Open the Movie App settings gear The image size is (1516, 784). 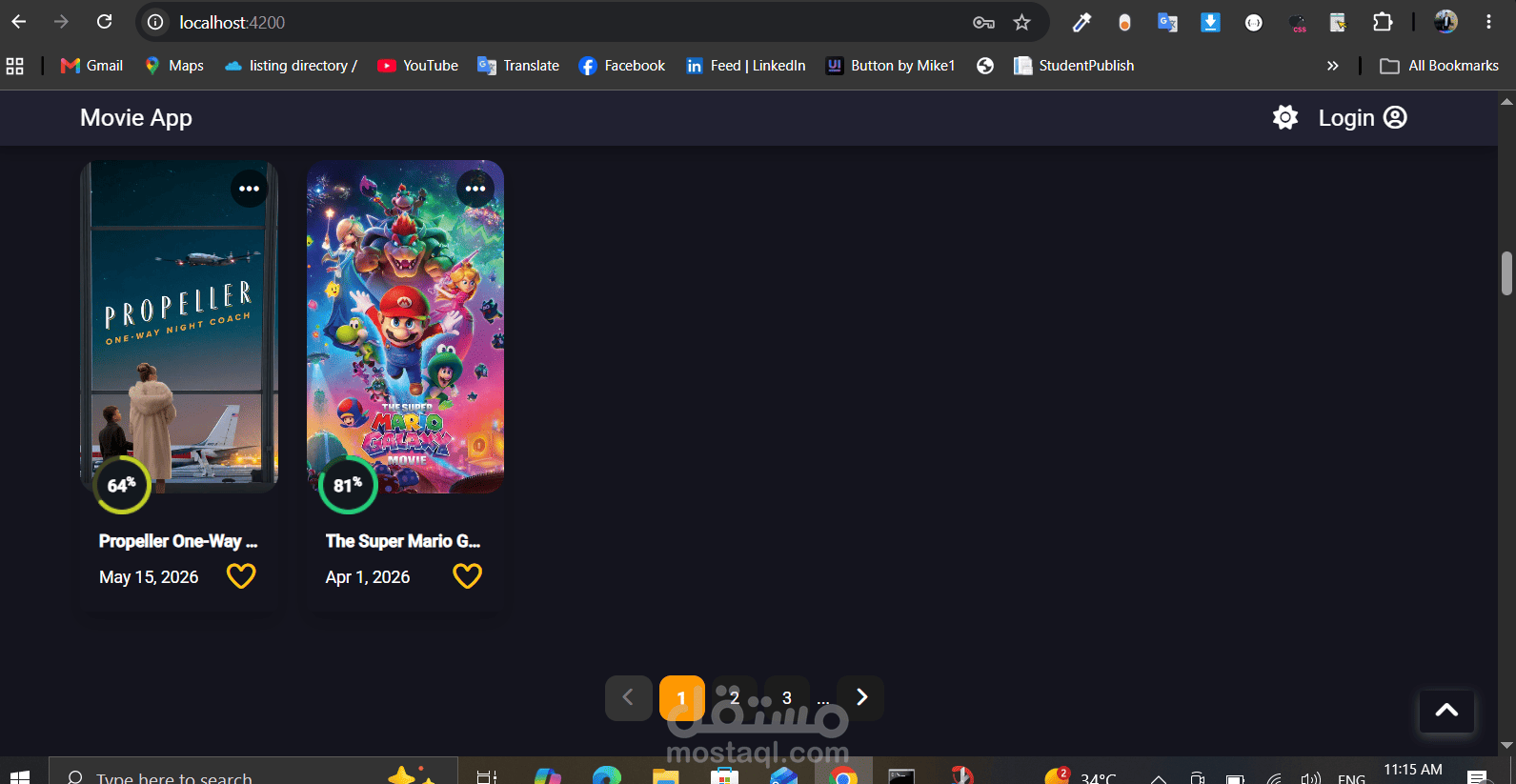click(1285, 118)
